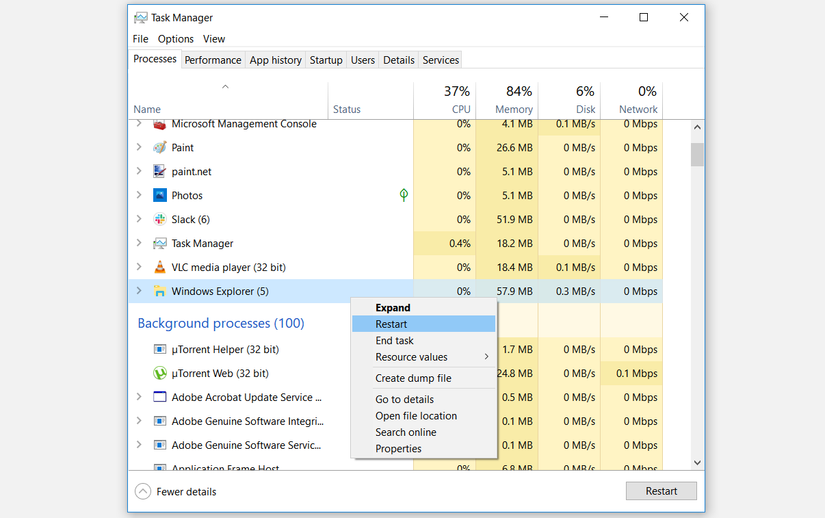Expand the Photos process group
The image size is (825, 518).
tap(139, 195)
